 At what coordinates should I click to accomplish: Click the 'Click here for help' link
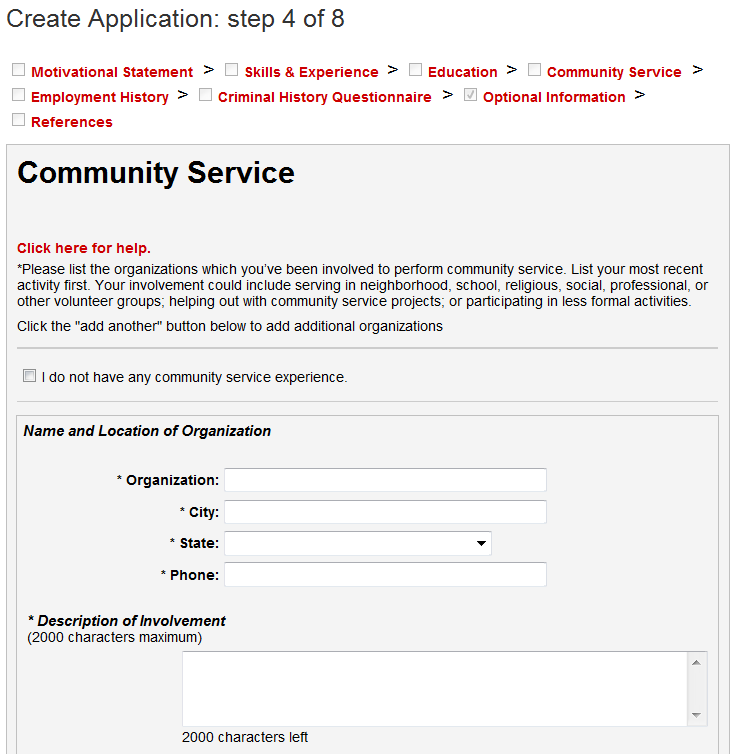84,248
